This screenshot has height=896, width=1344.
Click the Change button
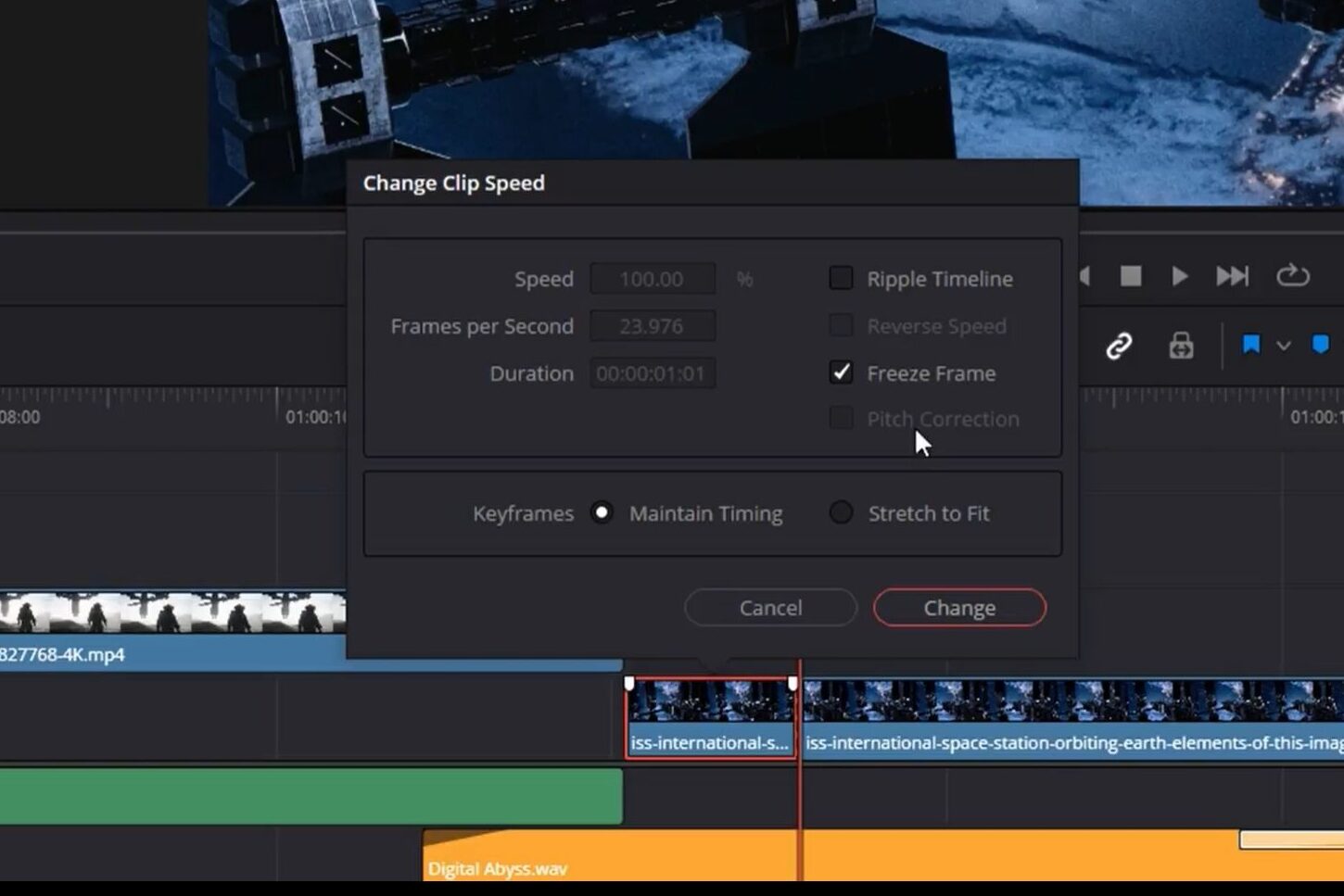point(959,608)
